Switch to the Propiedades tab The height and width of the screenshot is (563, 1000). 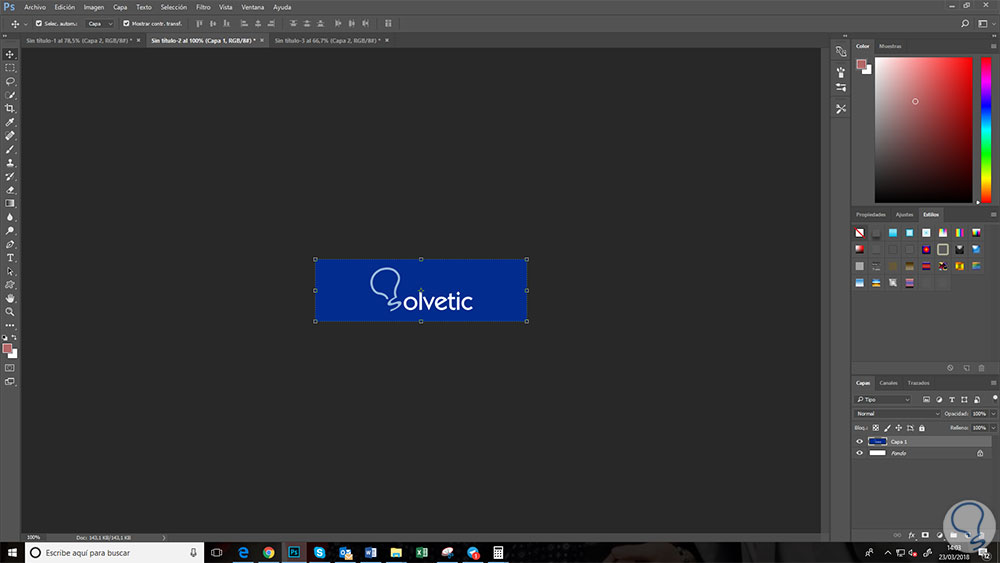(x=871, y=215)
